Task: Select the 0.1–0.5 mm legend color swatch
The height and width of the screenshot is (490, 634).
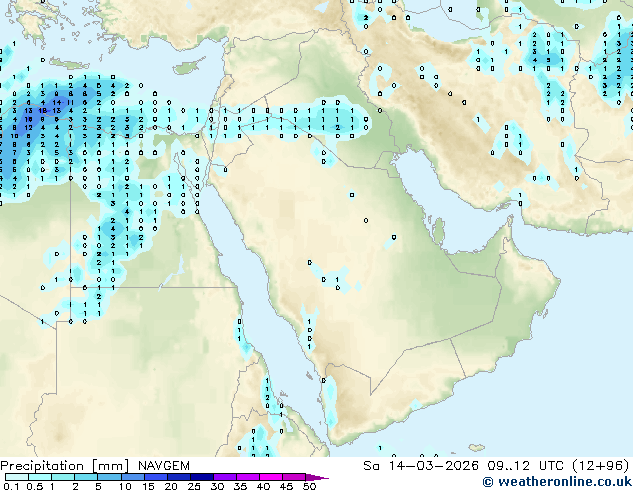Action: [17, 477]
